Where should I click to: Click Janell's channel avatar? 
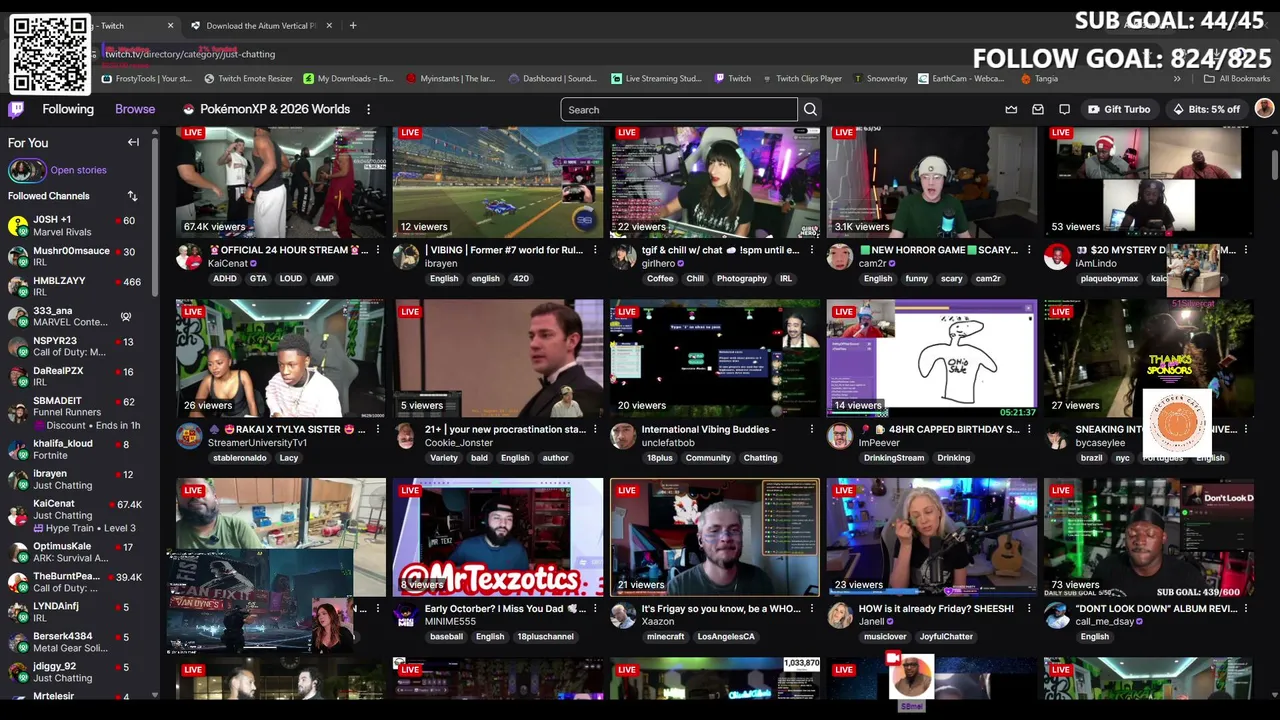(840, 615)
